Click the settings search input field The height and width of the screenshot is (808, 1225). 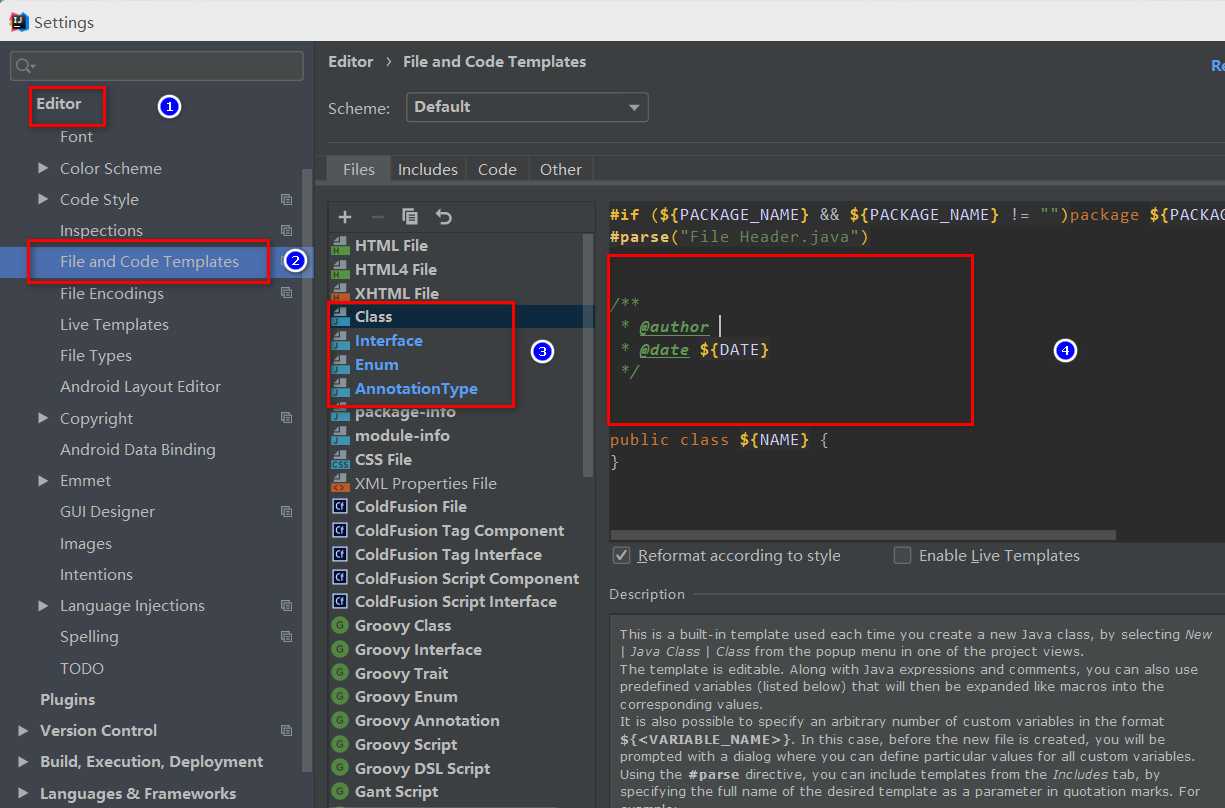click(x=156, y=66)
